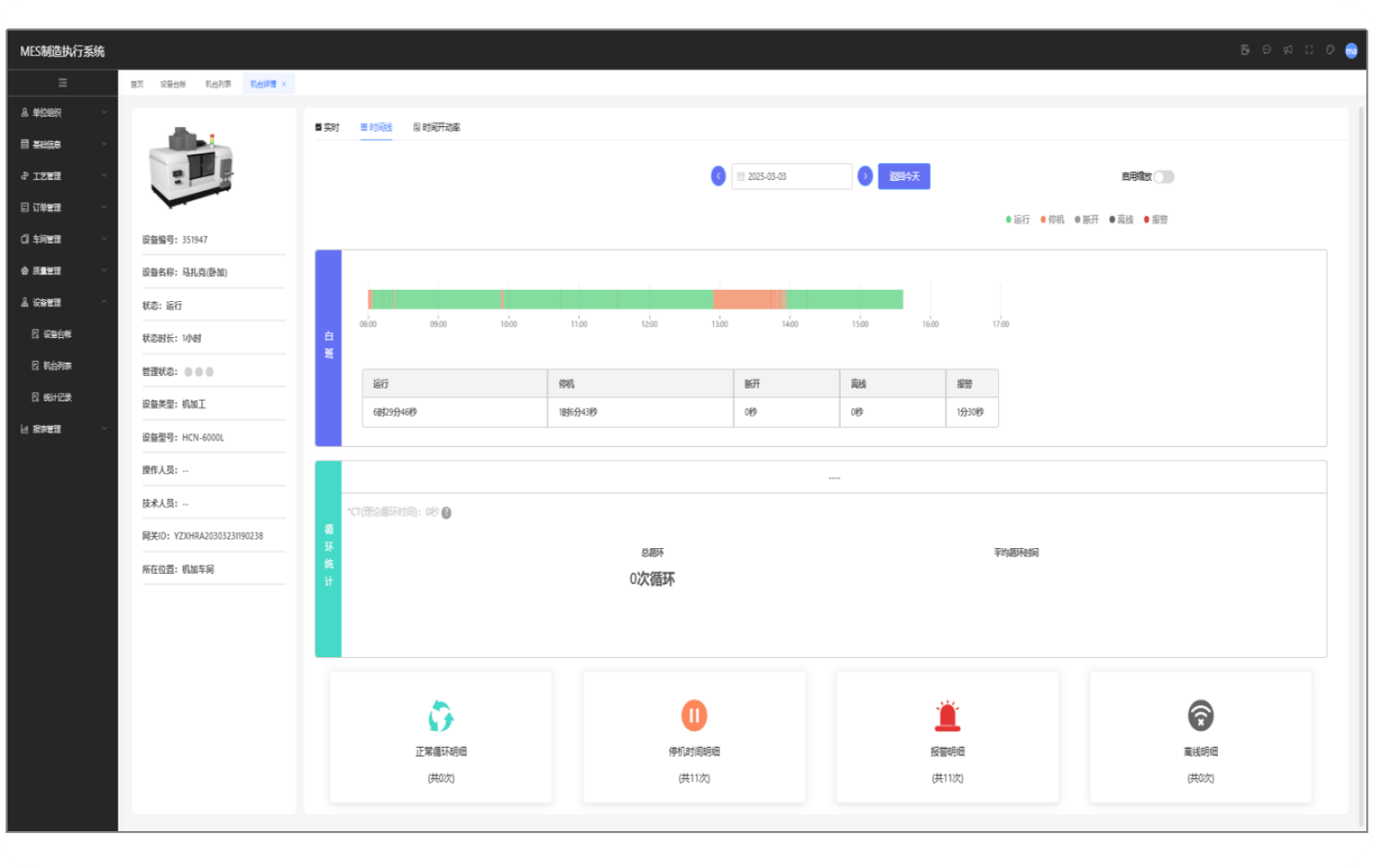
Task: Open the alarm details siren icon
Action: [x=947, y=716]
